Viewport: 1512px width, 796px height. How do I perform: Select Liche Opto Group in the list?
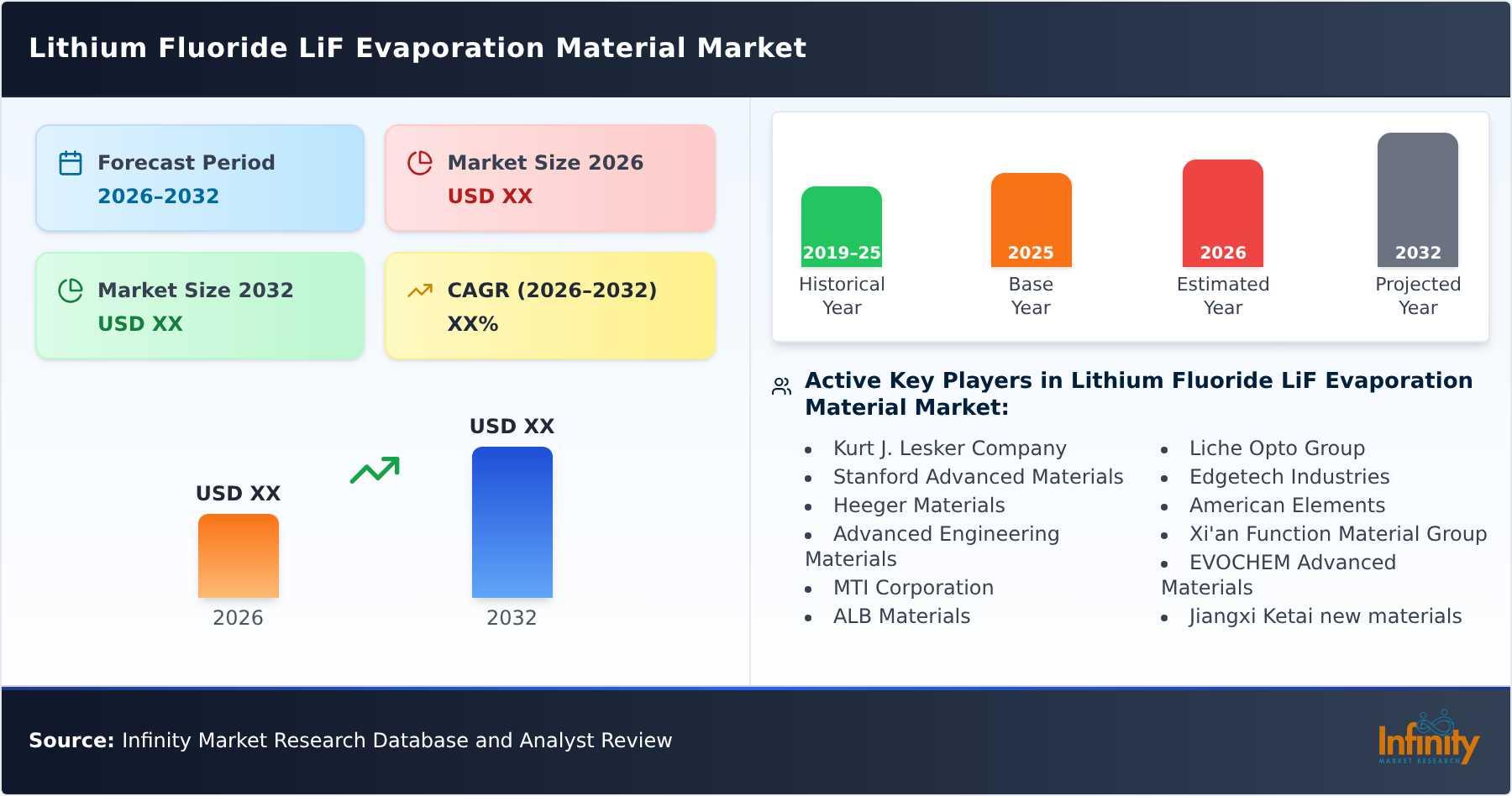coord(1277,448)
